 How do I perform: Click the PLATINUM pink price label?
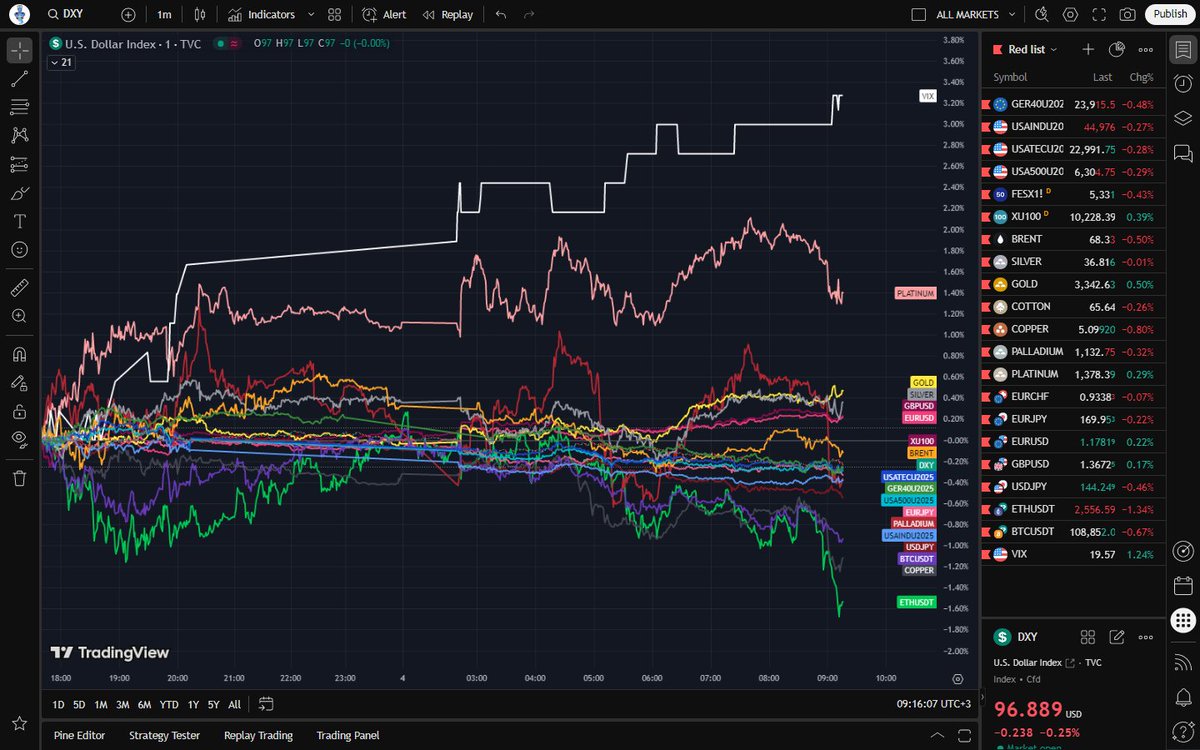(x=915, y=294)
